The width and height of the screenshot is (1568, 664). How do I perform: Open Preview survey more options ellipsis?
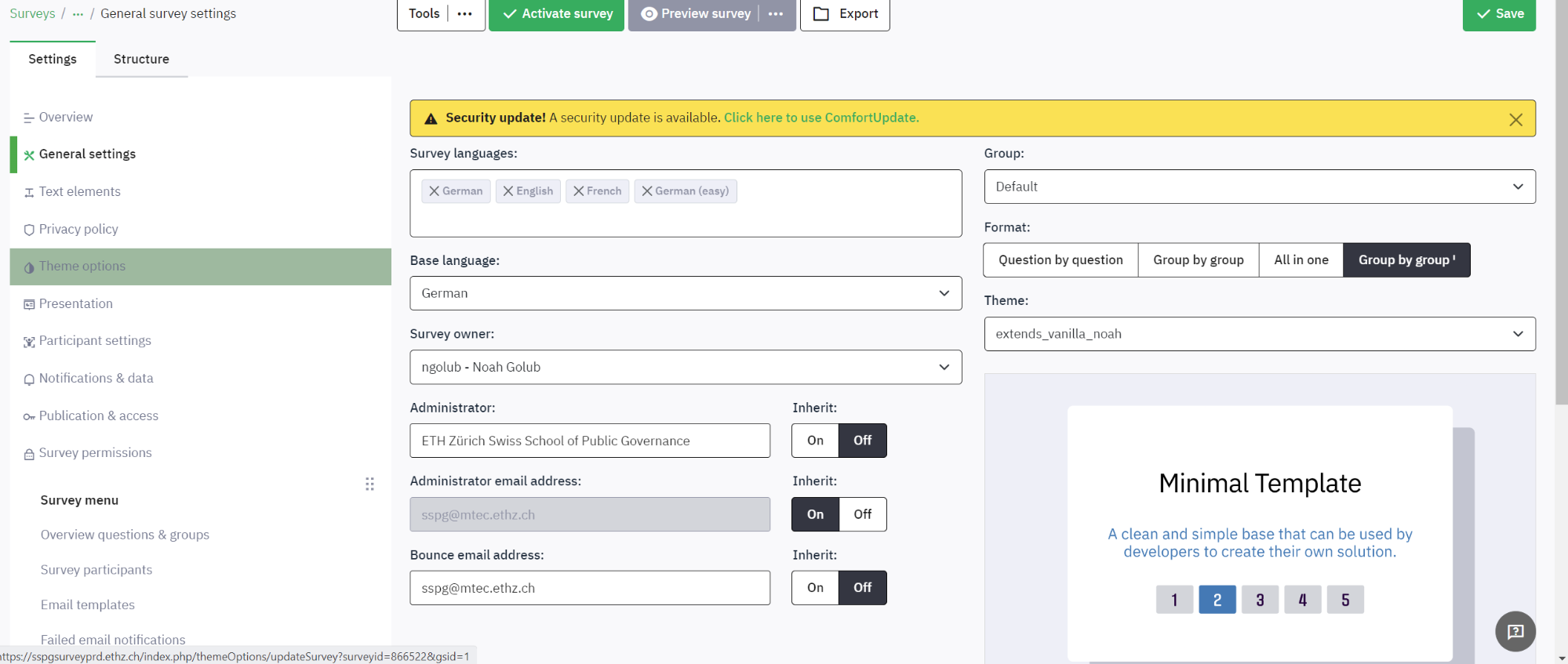776,14
